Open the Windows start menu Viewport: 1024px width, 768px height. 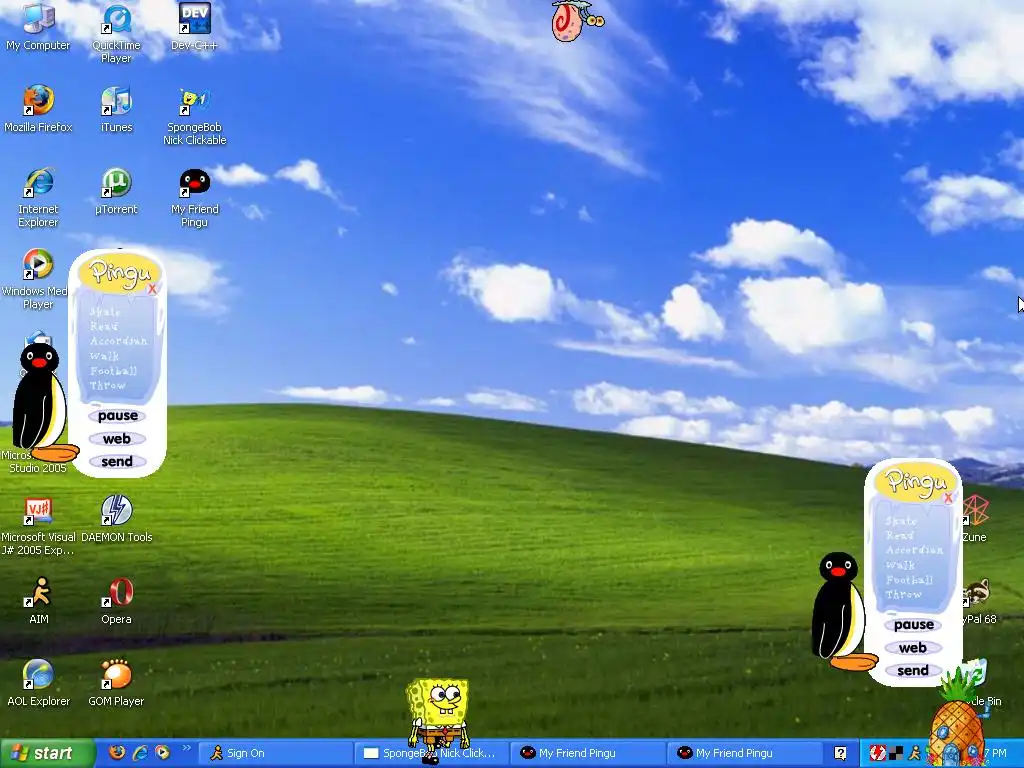[47, 753]
